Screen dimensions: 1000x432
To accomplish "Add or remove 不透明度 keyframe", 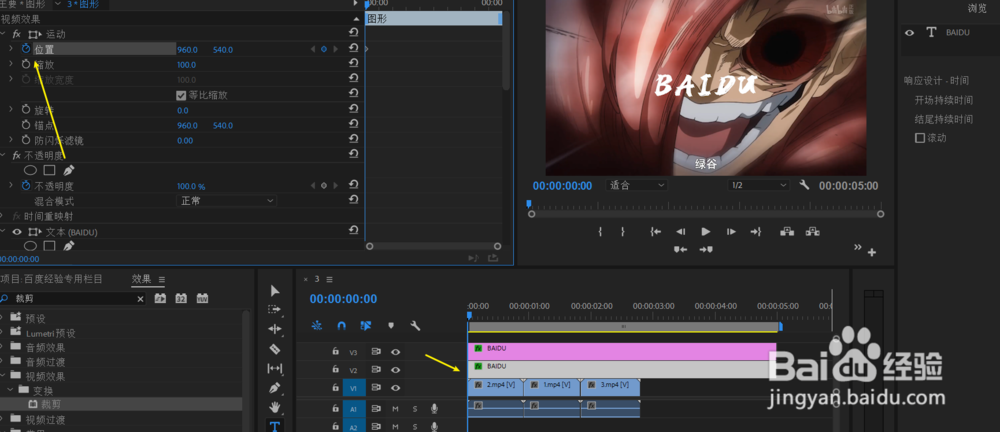I will tap(323, 186).
